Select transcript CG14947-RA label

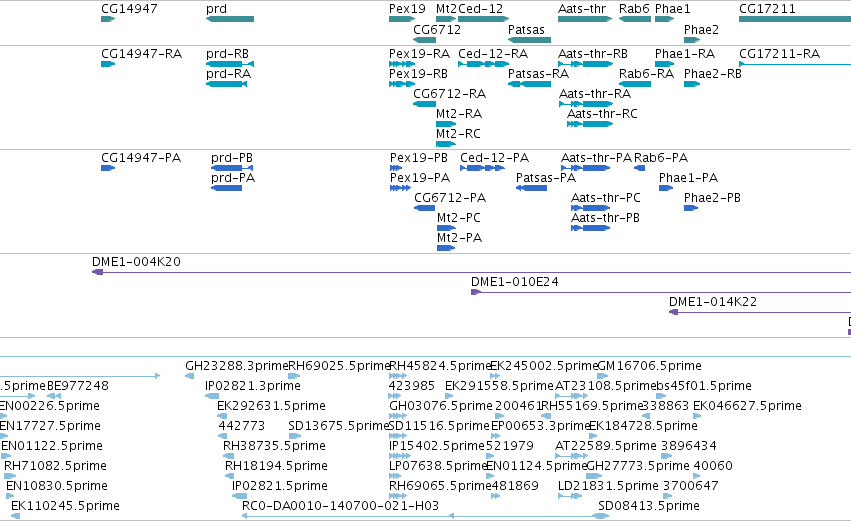(x=141, y=54)
